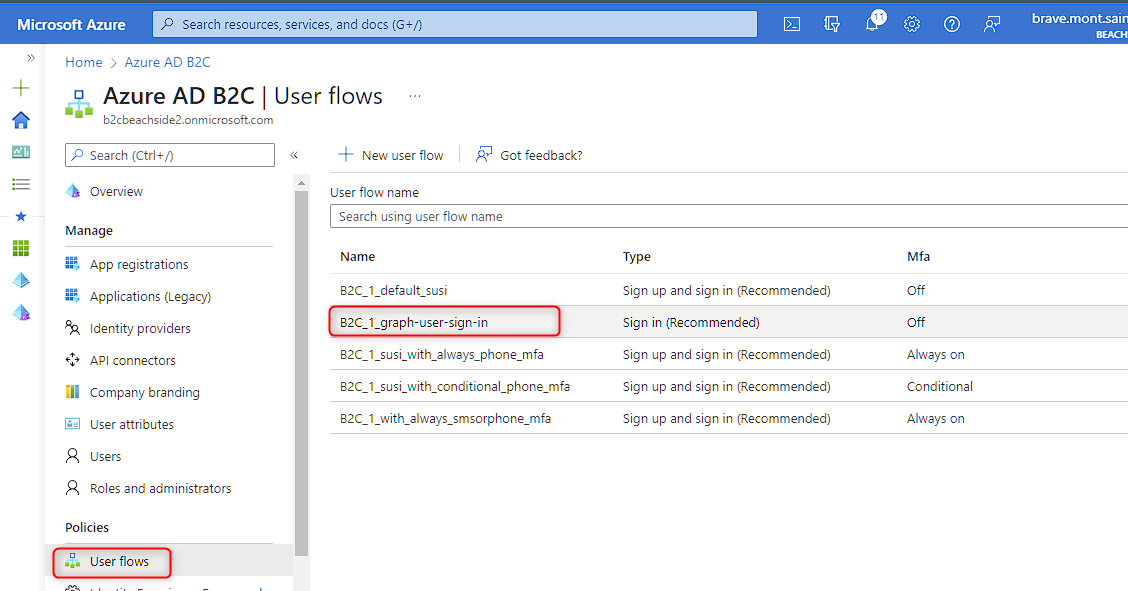Open B2C_1_susi_with_conditional_phone_mfa user flow
Viewport: 1128px width, 591px height.
455,386
